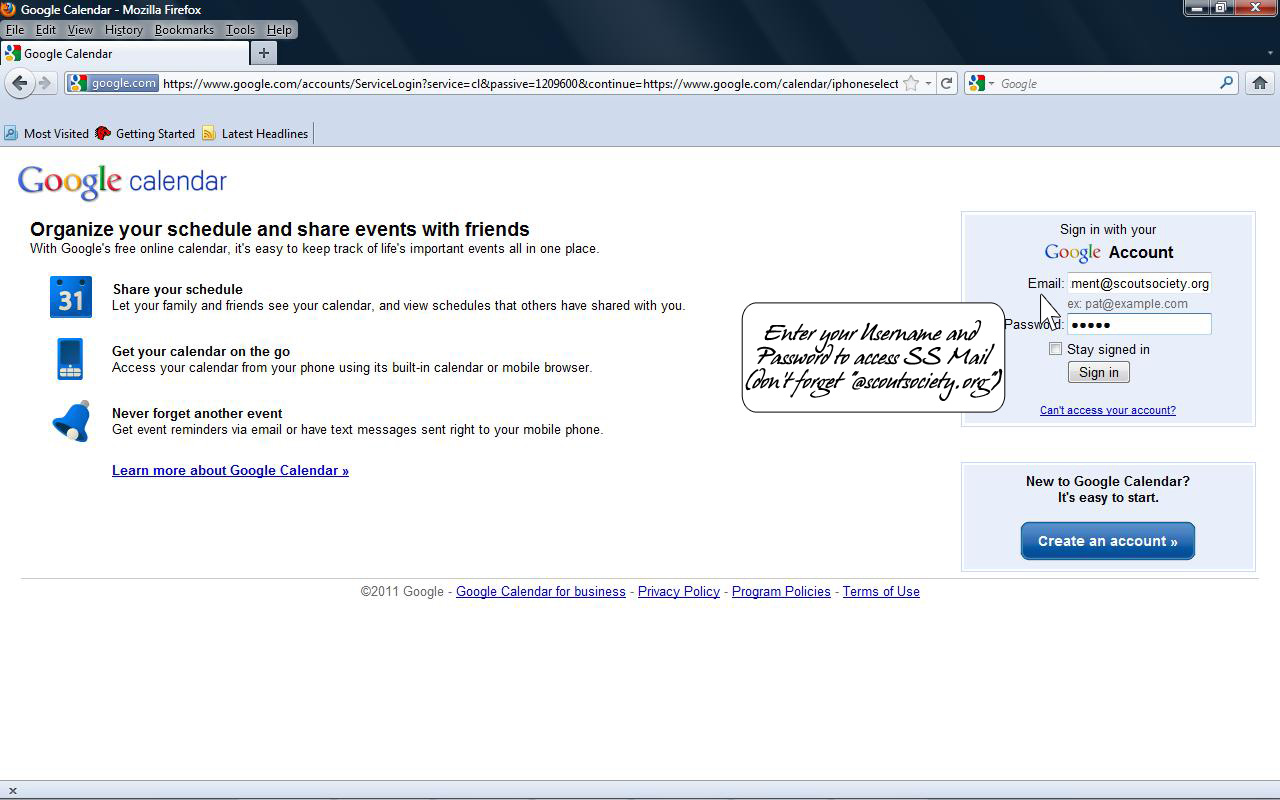Click the Reload page icon

coord(946,83)
